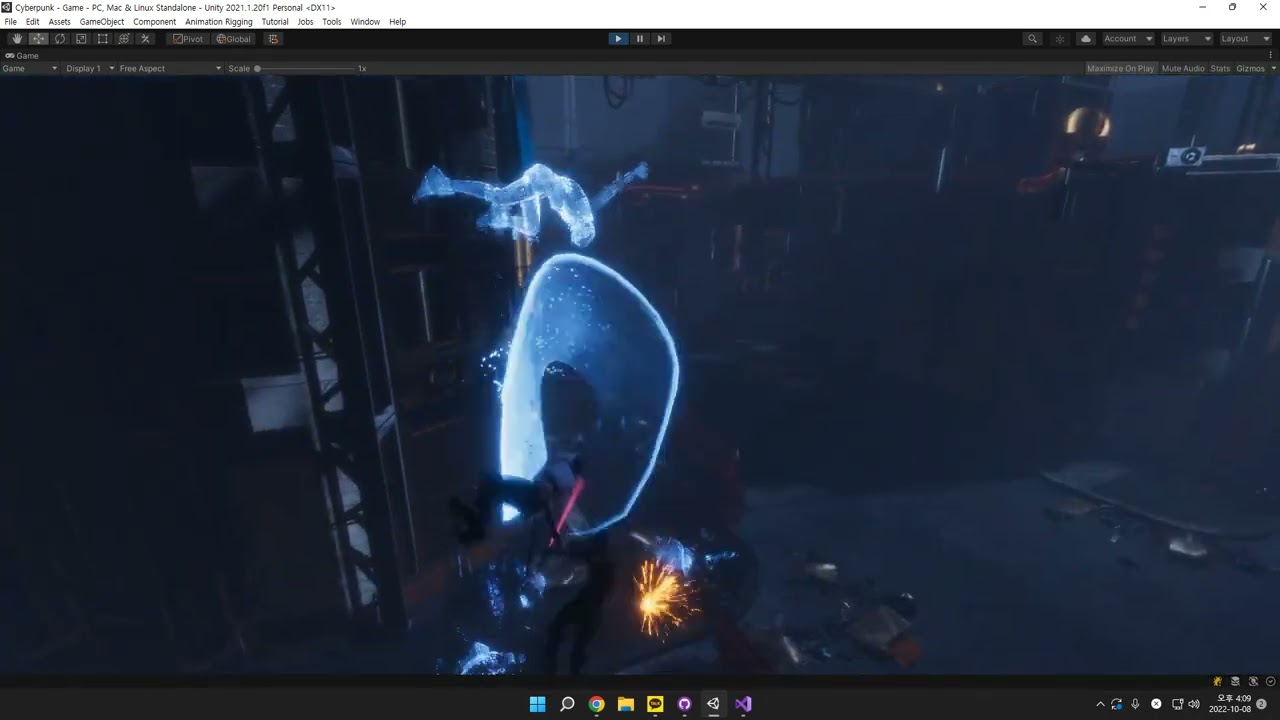Open the GameObject menu
1280x720 pixels.
[102, 22]
